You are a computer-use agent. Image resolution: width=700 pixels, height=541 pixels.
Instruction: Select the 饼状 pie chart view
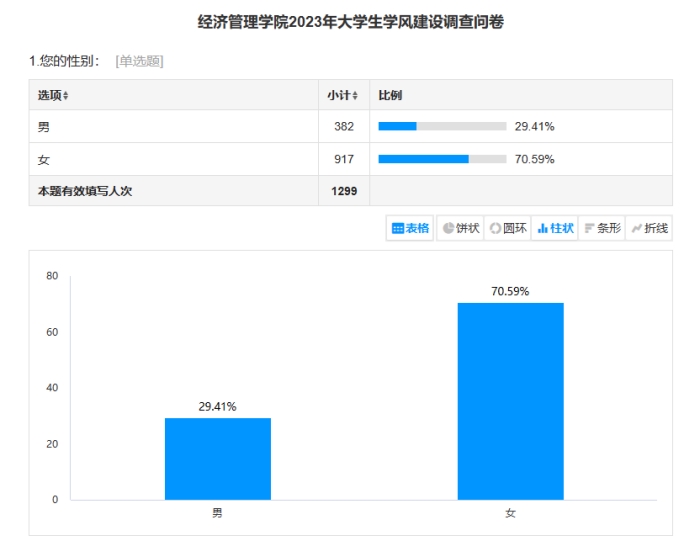[460, 228]
